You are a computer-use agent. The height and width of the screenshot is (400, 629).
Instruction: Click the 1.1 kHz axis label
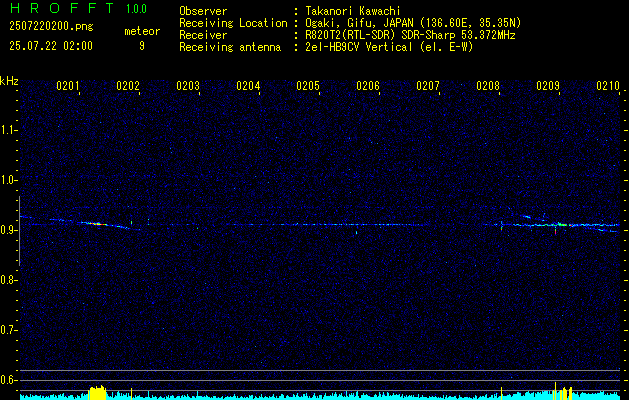point(9,130)
